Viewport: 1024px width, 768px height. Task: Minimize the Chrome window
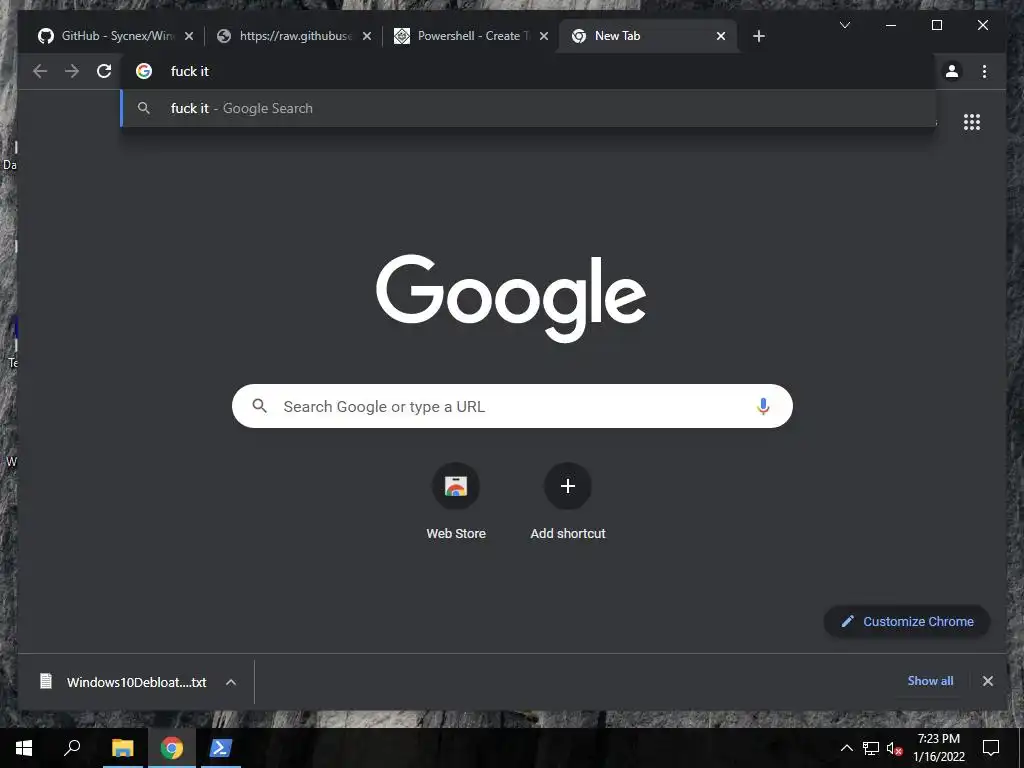coord(891,25)
